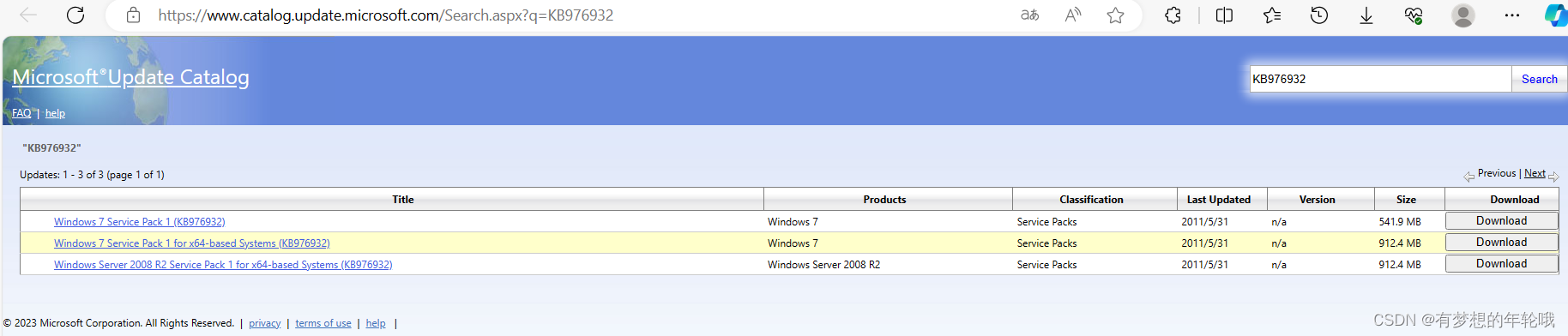Screen dimensions: 1568x336
Task: Open the browser extensions puzzle icon
Action: coord(1173,15)
